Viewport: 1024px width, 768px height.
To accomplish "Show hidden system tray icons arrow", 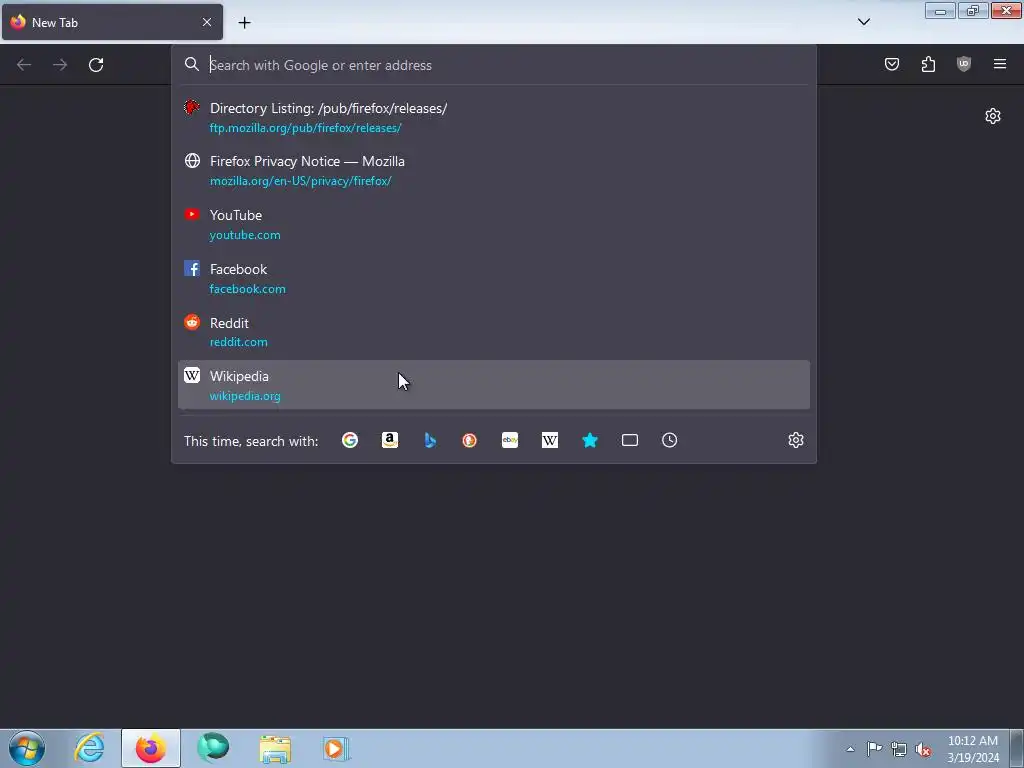I will tap(850, 749).
